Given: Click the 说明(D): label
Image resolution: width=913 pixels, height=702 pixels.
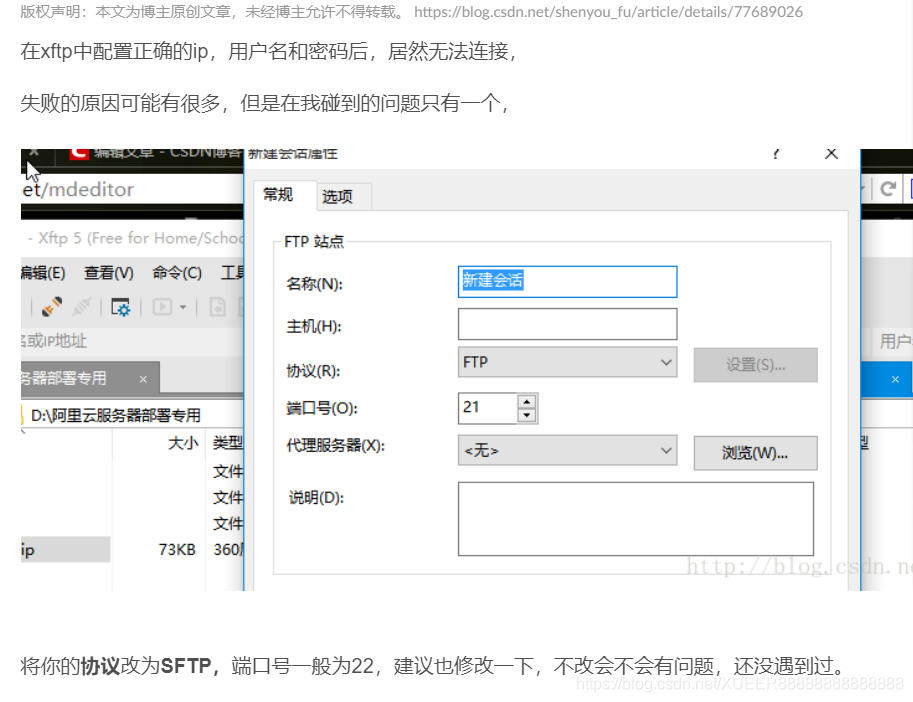Looking at the screenshot, I should coord(317,498).
